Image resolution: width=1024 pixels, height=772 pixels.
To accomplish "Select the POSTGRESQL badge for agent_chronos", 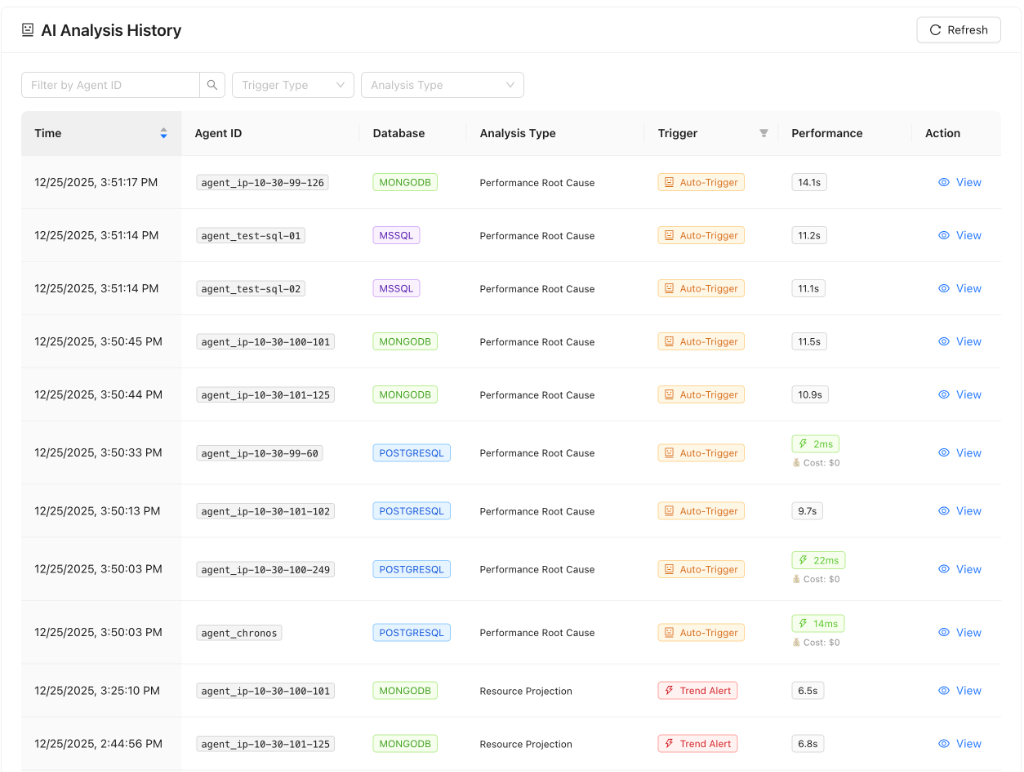I will pos(411,632).
